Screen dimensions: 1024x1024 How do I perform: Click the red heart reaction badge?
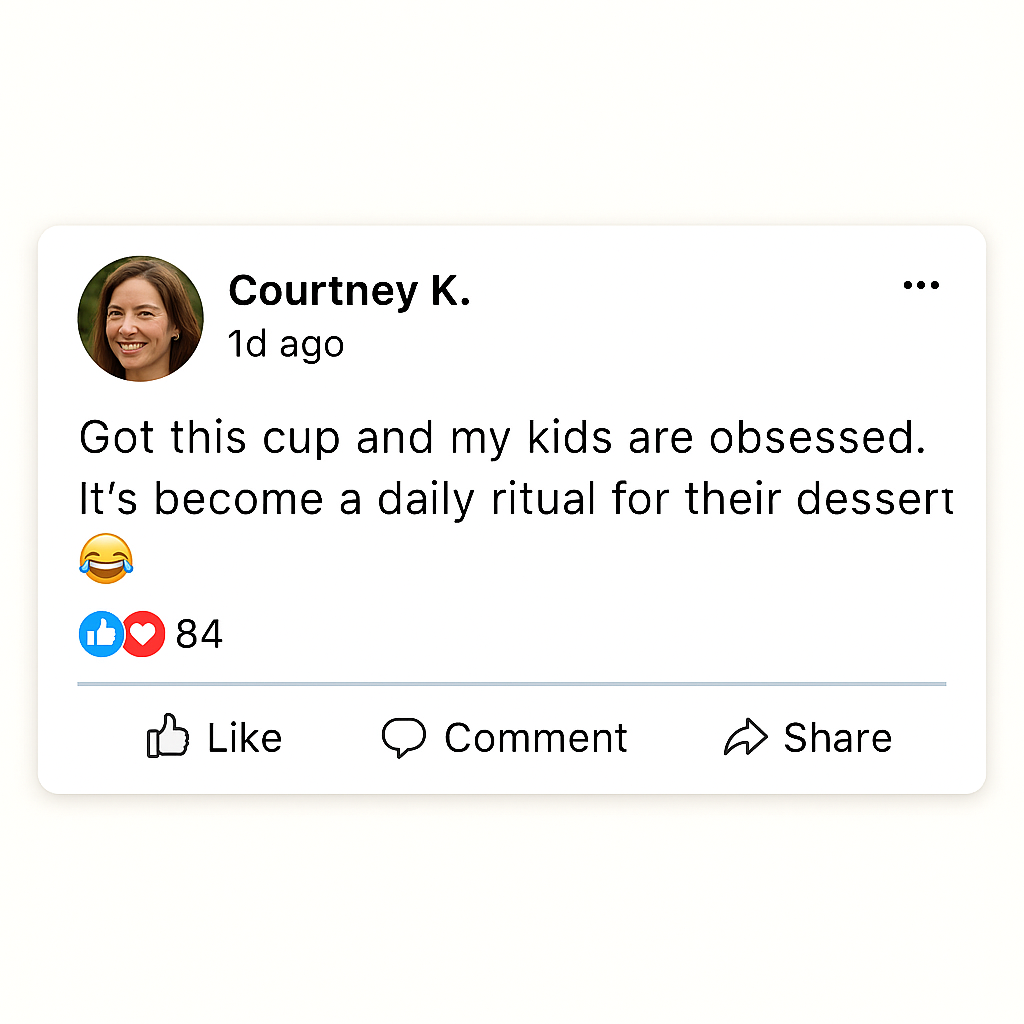tap(144, 634)
